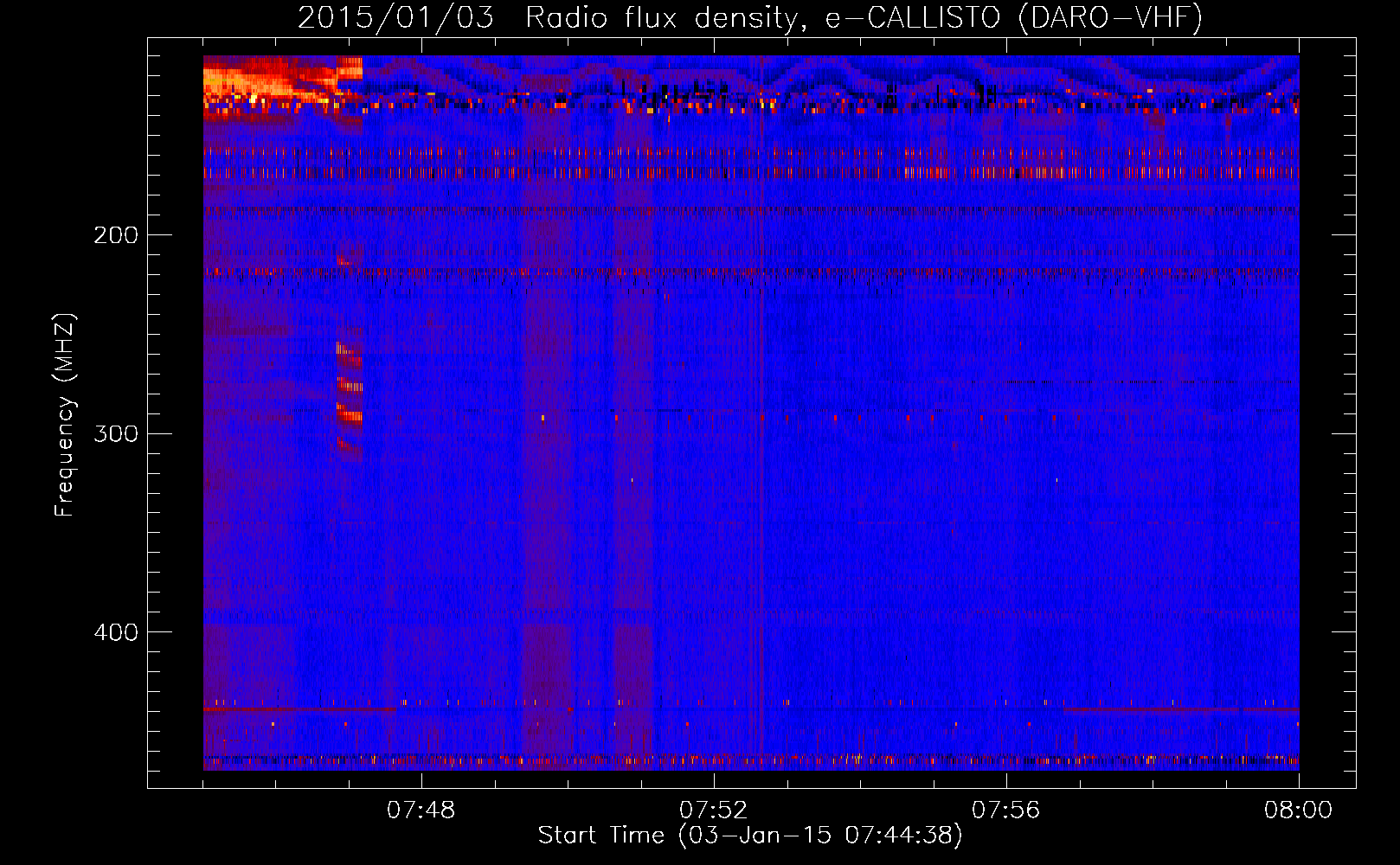1400x865 pixels.
Task: Select the 'Frequency (MHZ)' axis label
Action: 65,415
